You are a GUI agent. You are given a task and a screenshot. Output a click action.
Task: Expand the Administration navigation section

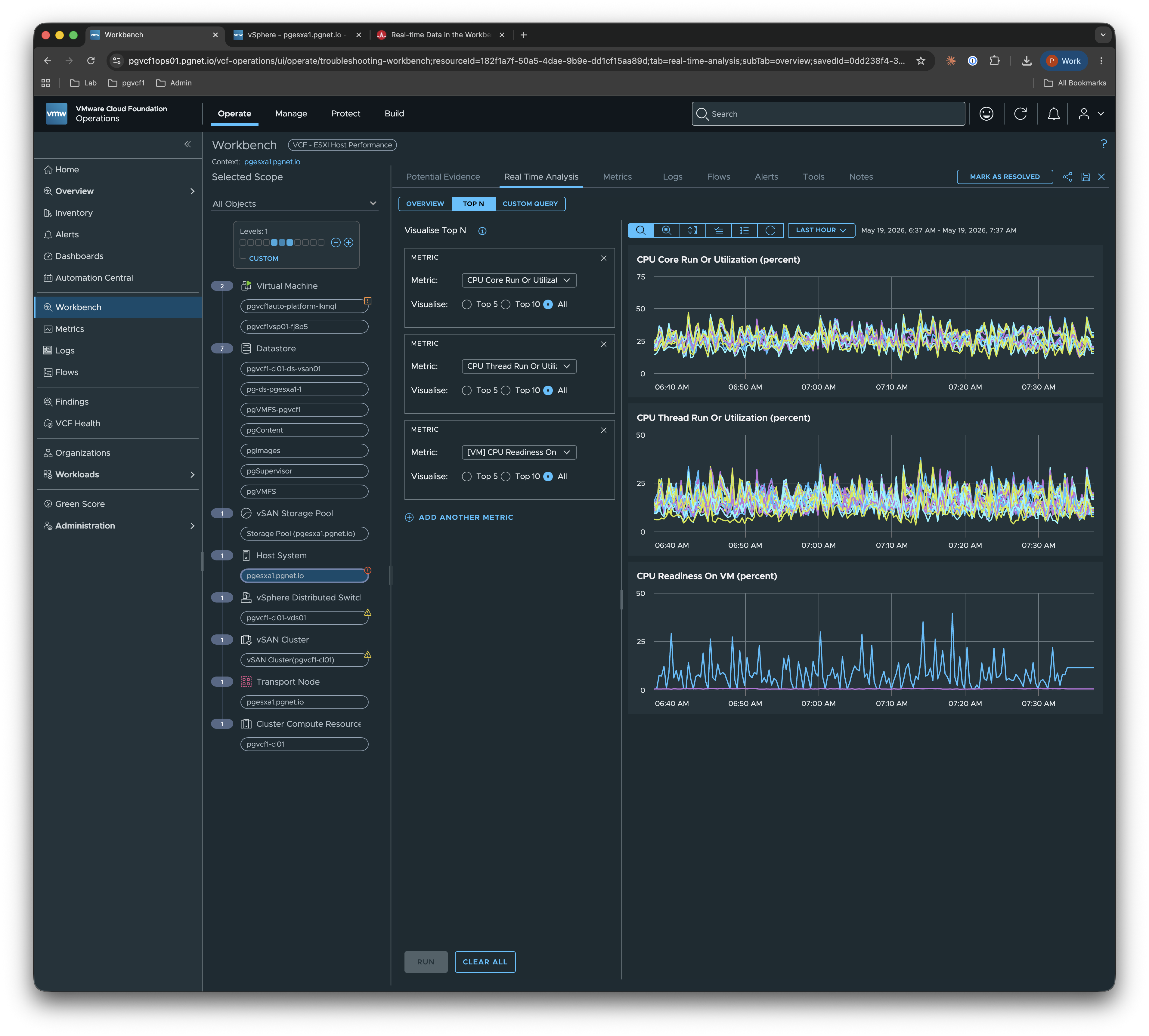click(192, 526)
